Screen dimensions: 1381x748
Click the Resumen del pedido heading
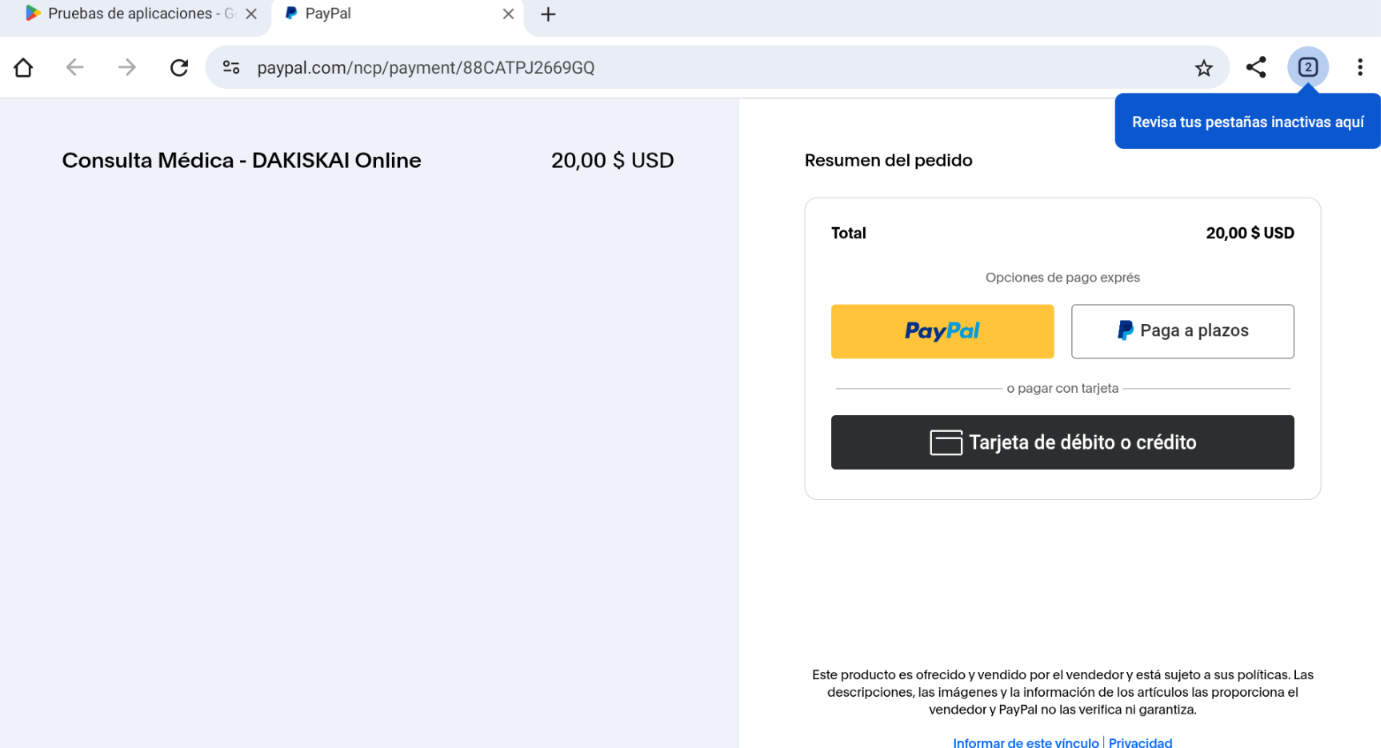[x=888, y=160]
